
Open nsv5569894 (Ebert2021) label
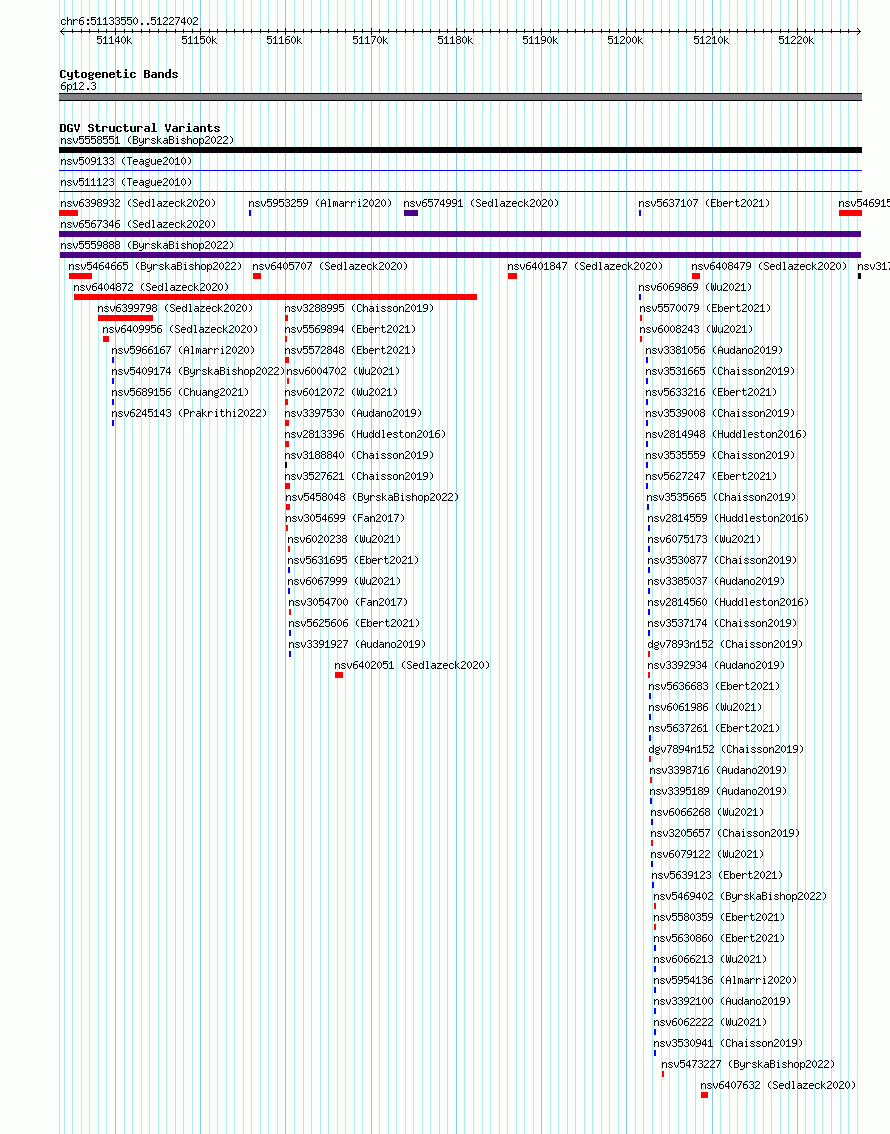pos(351,329)
